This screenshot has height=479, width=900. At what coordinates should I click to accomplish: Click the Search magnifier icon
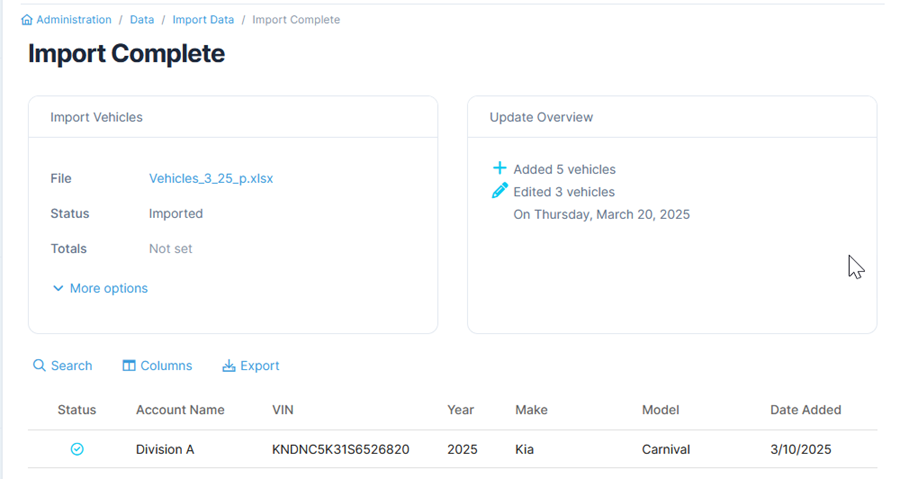pos(39,365)
